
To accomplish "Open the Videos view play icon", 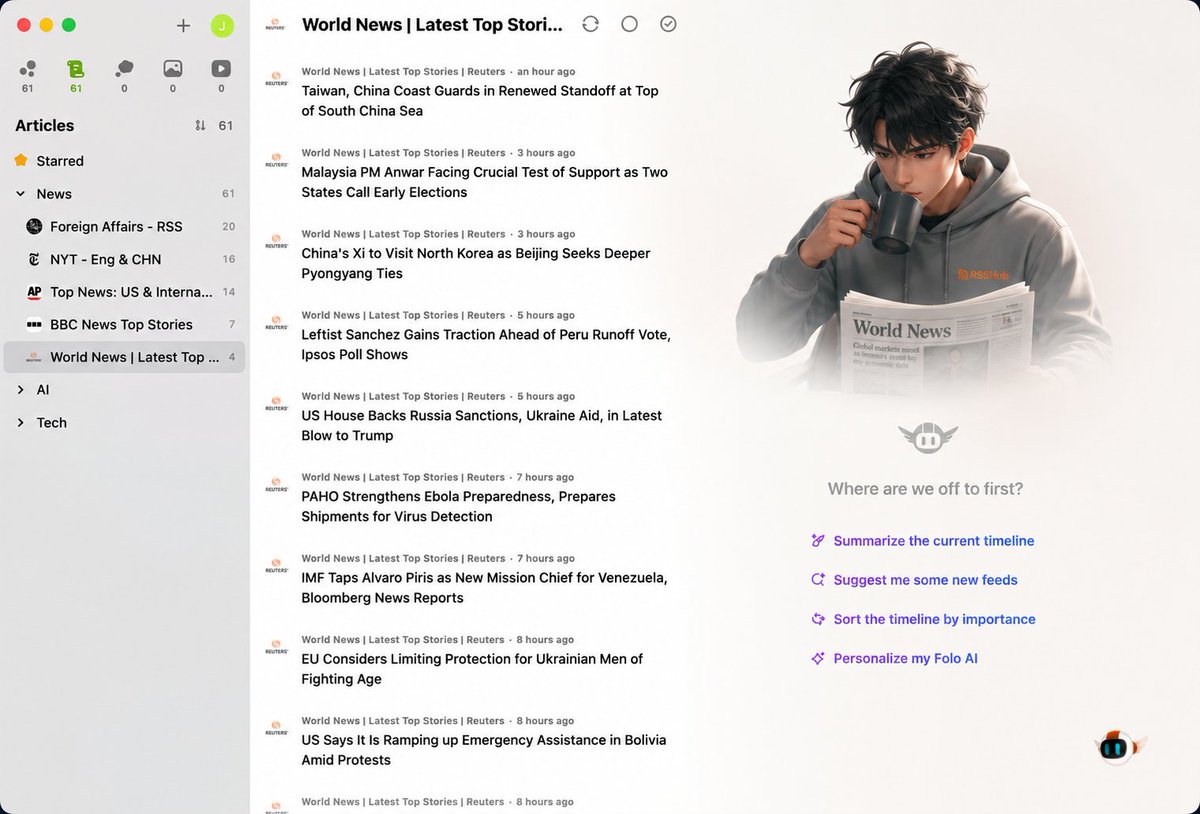I will (221, 69).
